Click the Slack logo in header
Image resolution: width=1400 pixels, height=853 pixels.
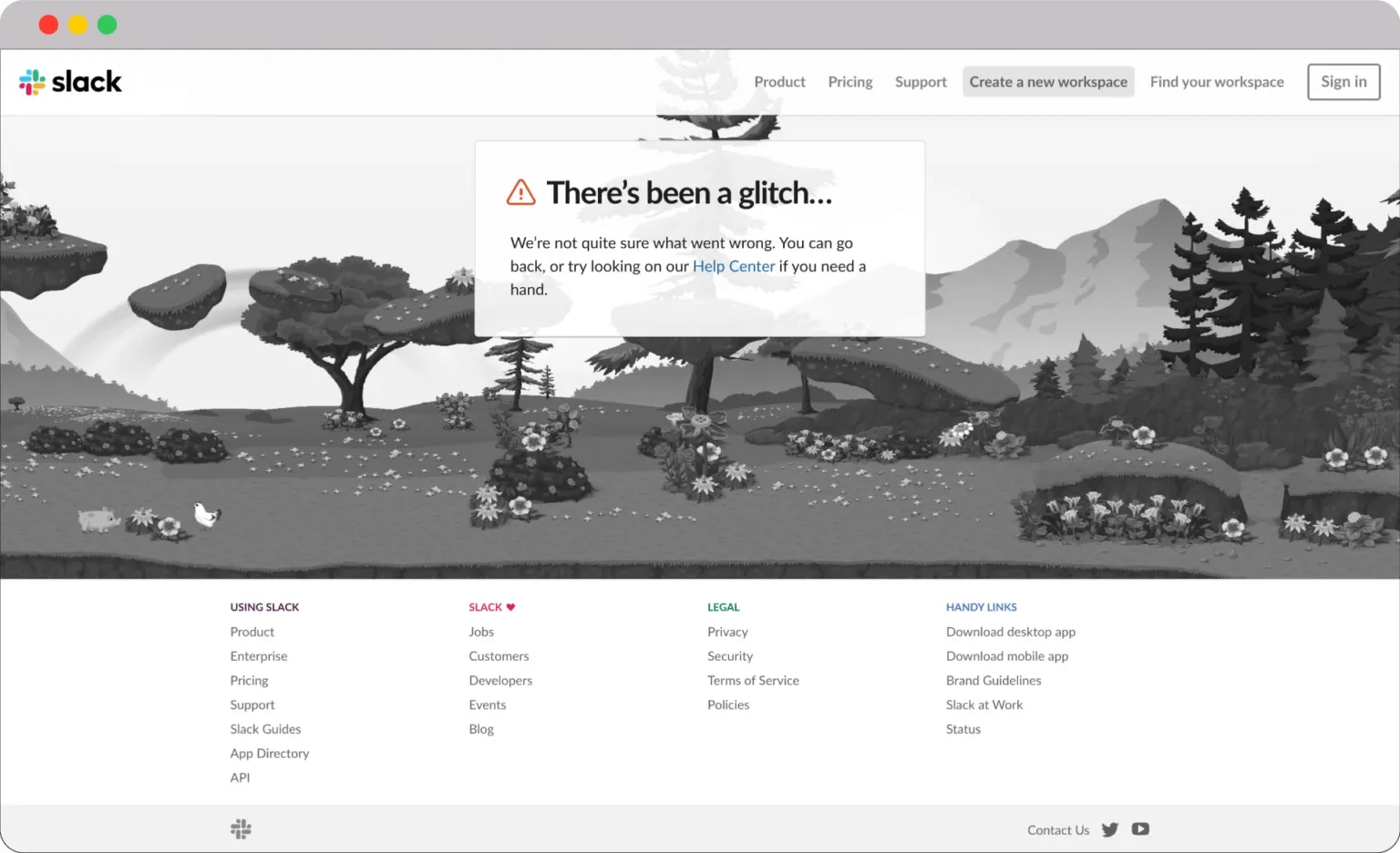70,82
